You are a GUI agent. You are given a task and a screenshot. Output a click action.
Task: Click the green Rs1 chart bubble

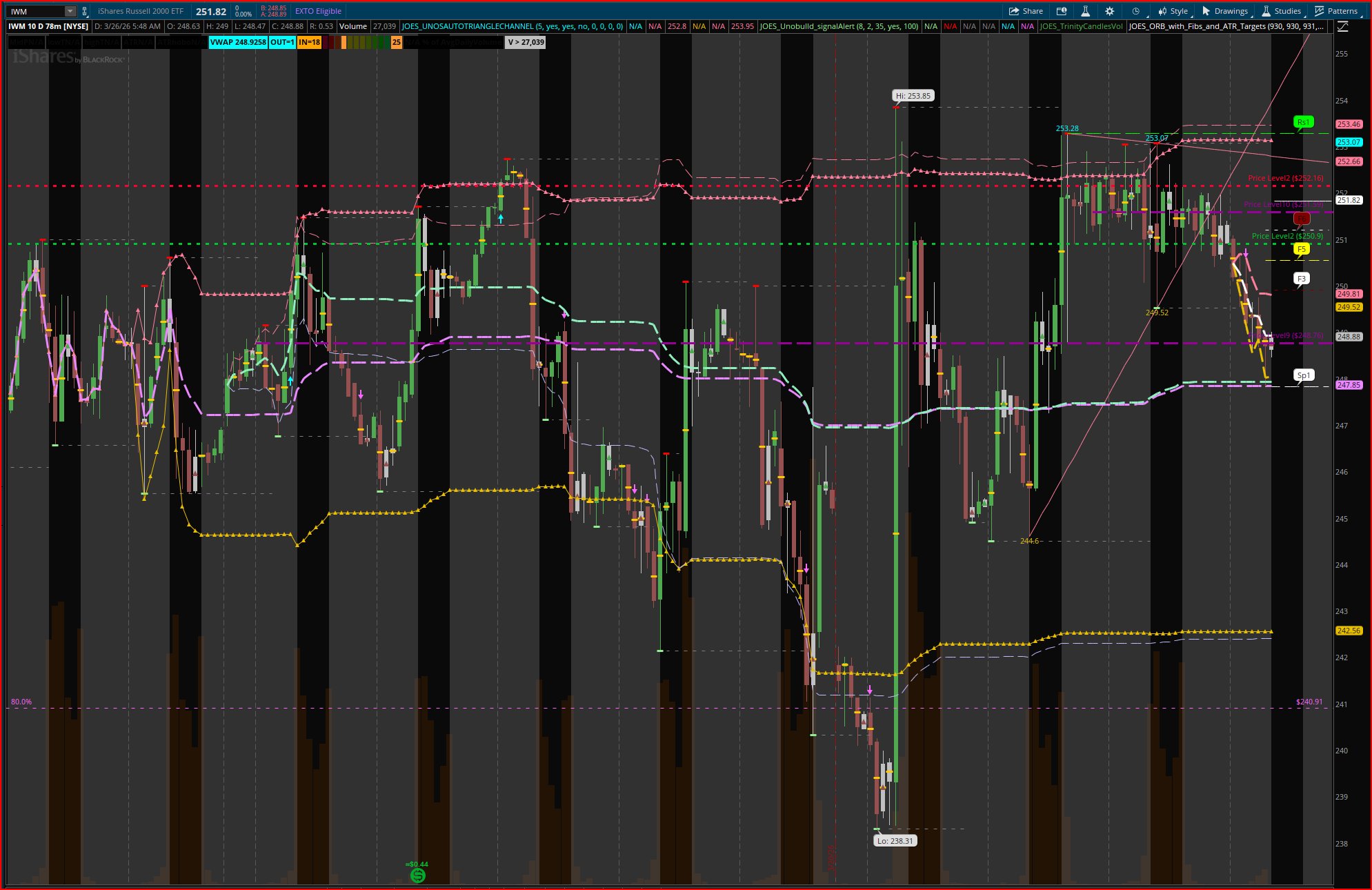click(1302, 122)
